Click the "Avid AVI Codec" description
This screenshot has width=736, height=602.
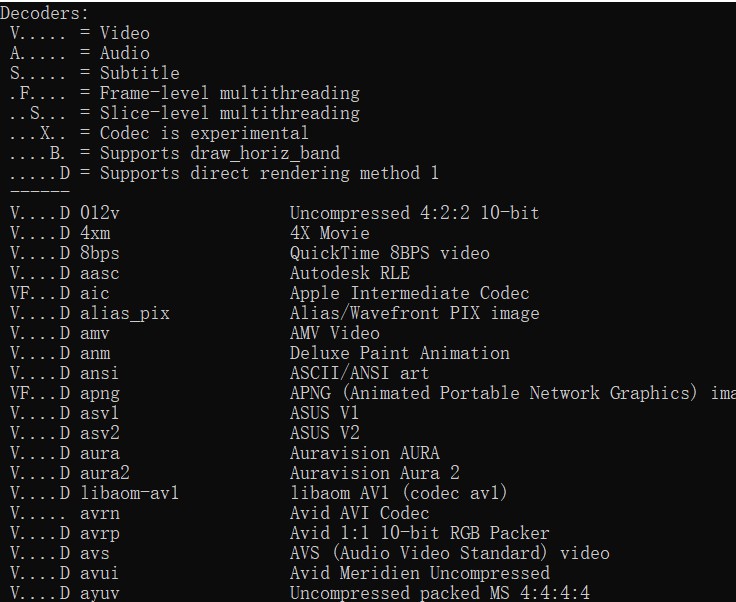pyautogui.click(x=360, y=513)
